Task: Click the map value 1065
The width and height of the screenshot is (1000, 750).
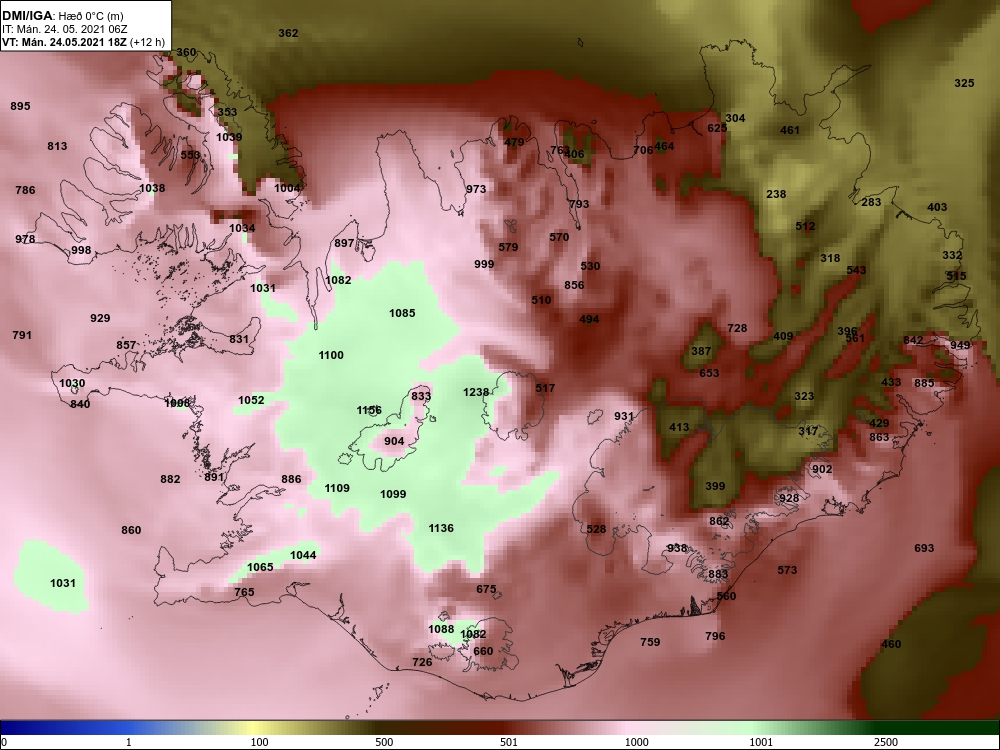Action: (260, 568)
